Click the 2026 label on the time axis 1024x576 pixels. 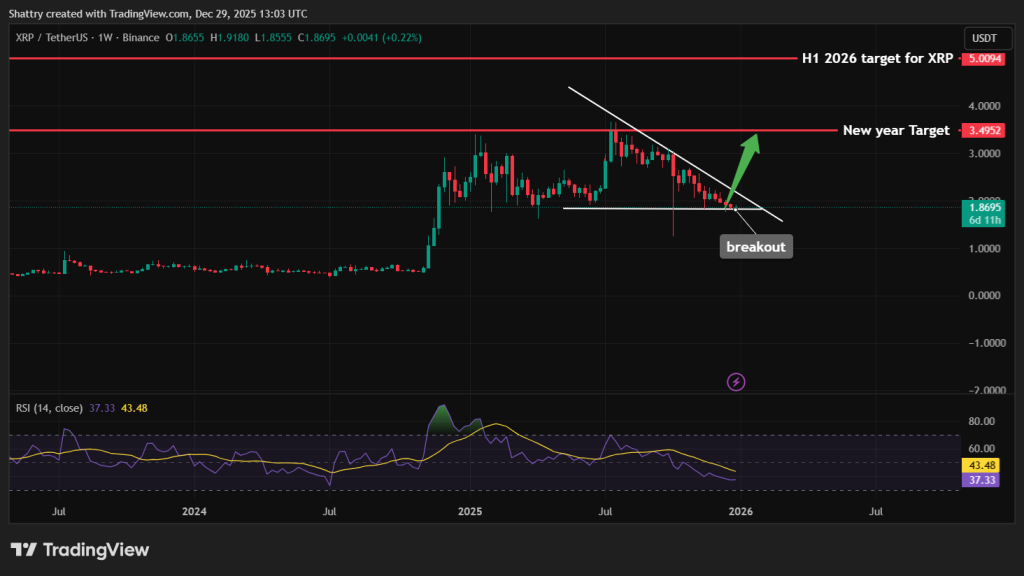740,511
